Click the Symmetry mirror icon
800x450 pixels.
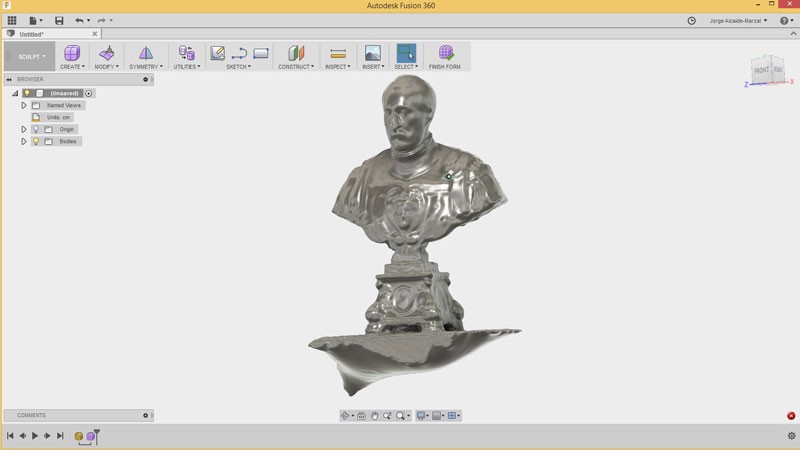point(146,52)
